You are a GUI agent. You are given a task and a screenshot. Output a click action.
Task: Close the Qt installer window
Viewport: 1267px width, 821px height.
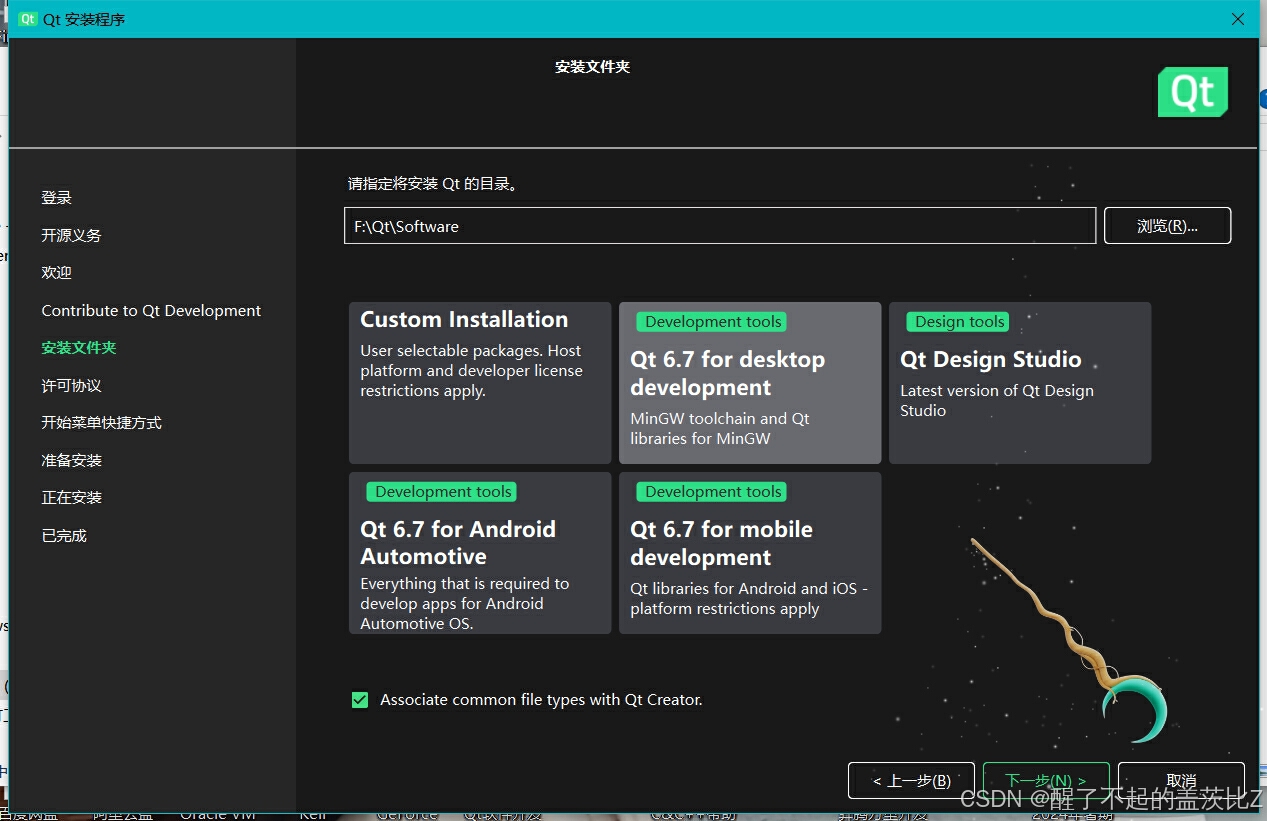(1239, 19)
